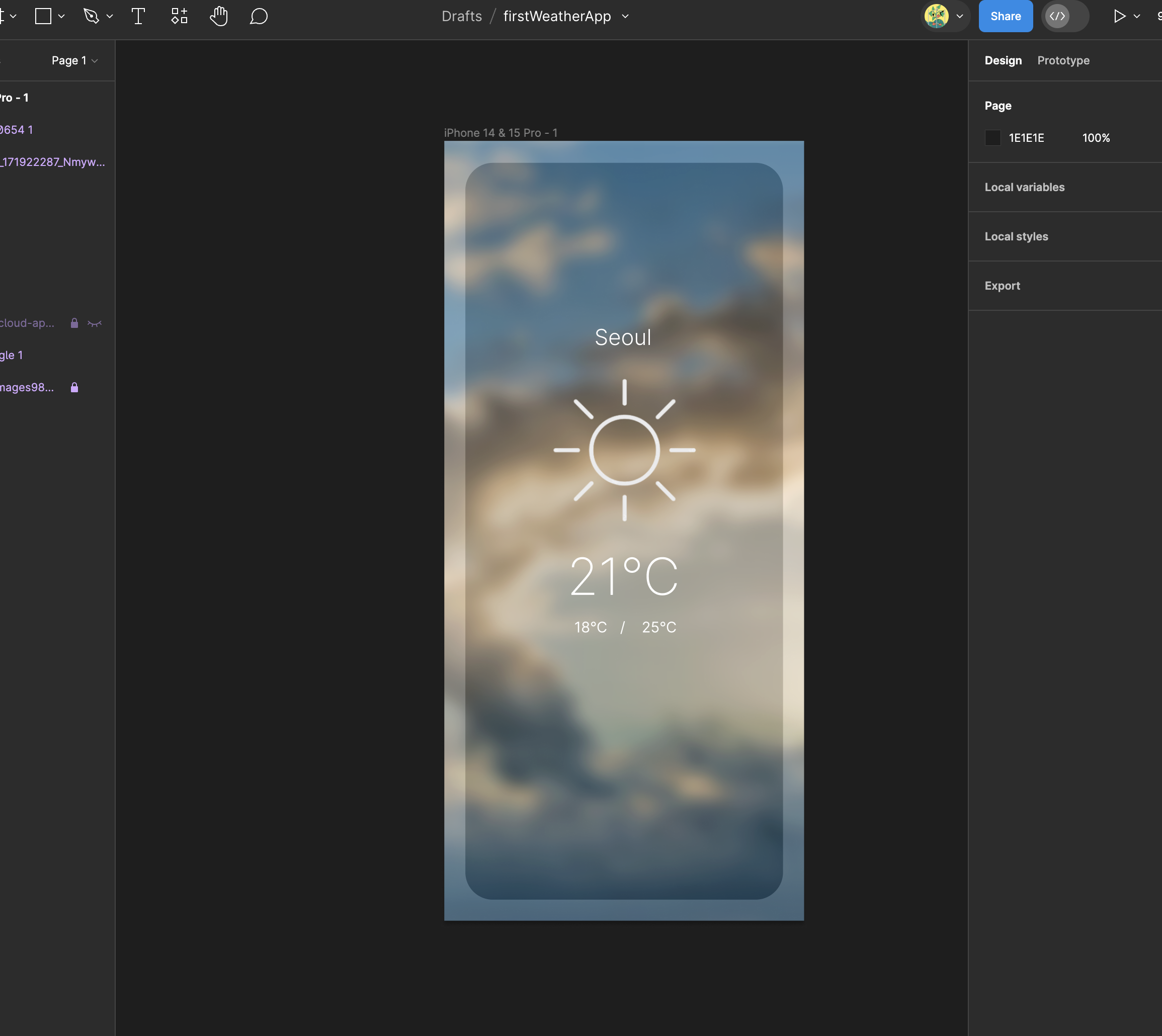Open the Page 1 dropdown
Screen dimensions: 1162x1036
(76, 60)
